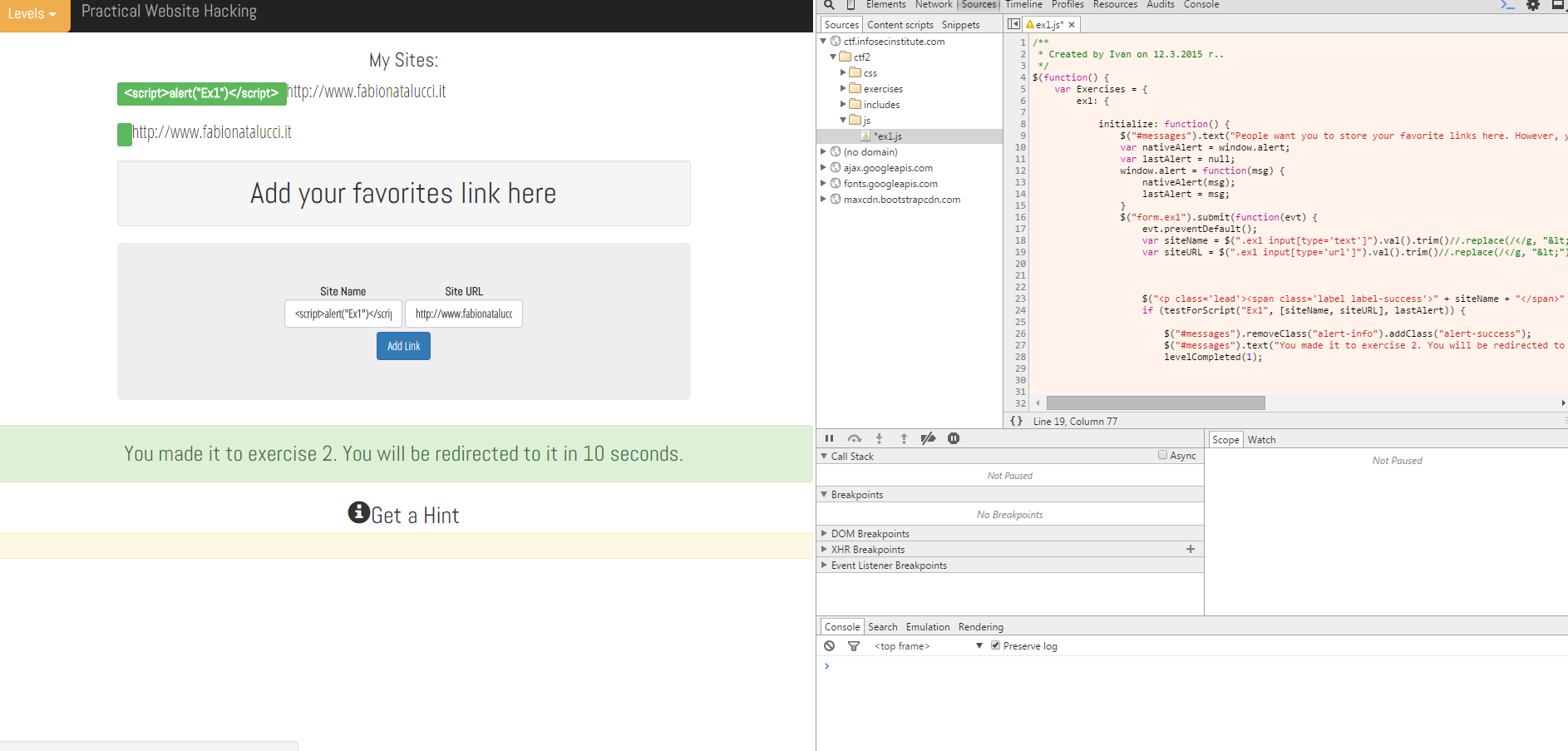Click the code editor horizontal scrollbar
Viewport: 1568px width, 751px height.
(1156, 403)
